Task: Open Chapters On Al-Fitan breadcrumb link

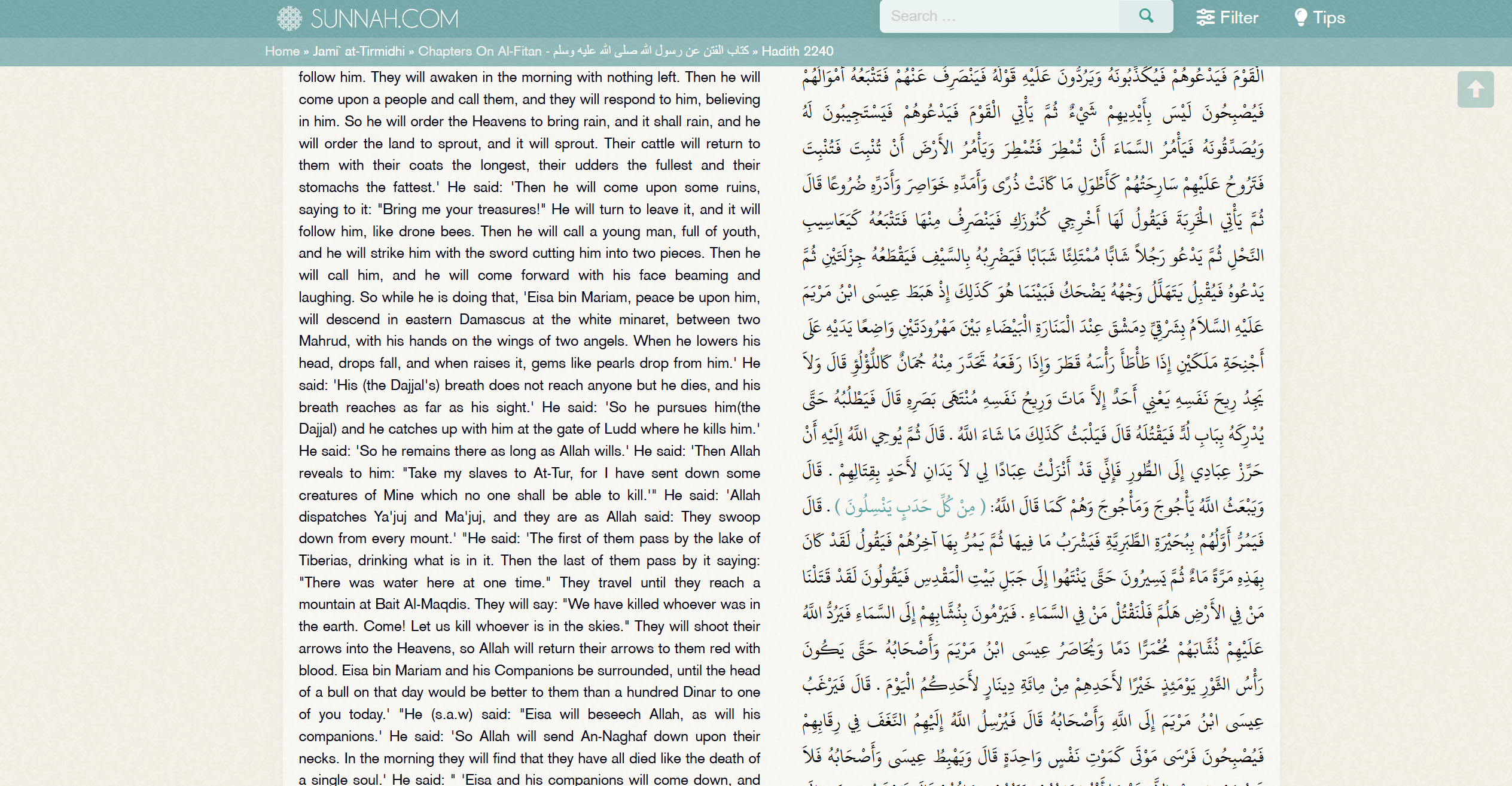Action: pos(479,51)
